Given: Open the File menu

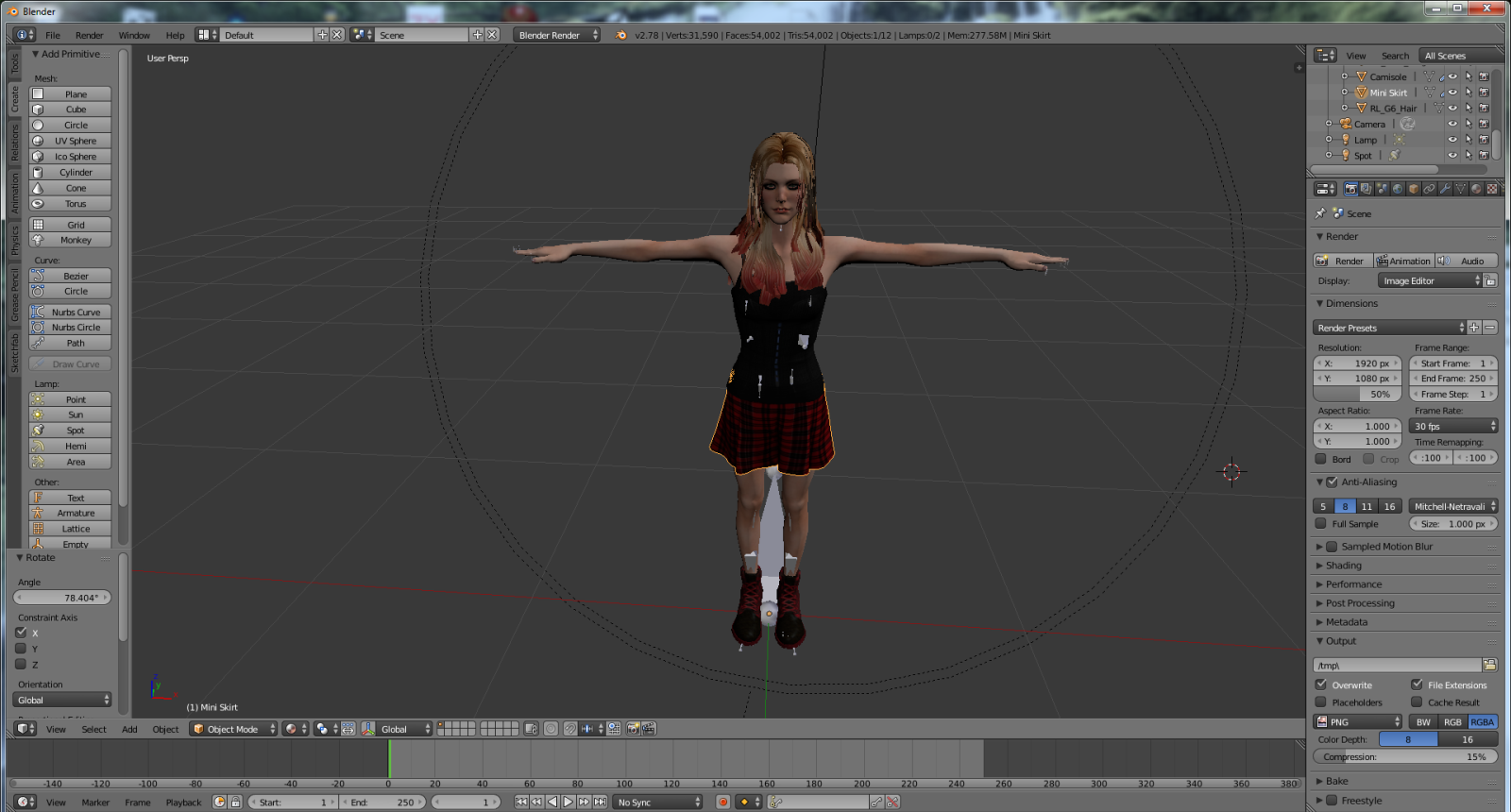Looking at the screenshot, I should point(53,35).
